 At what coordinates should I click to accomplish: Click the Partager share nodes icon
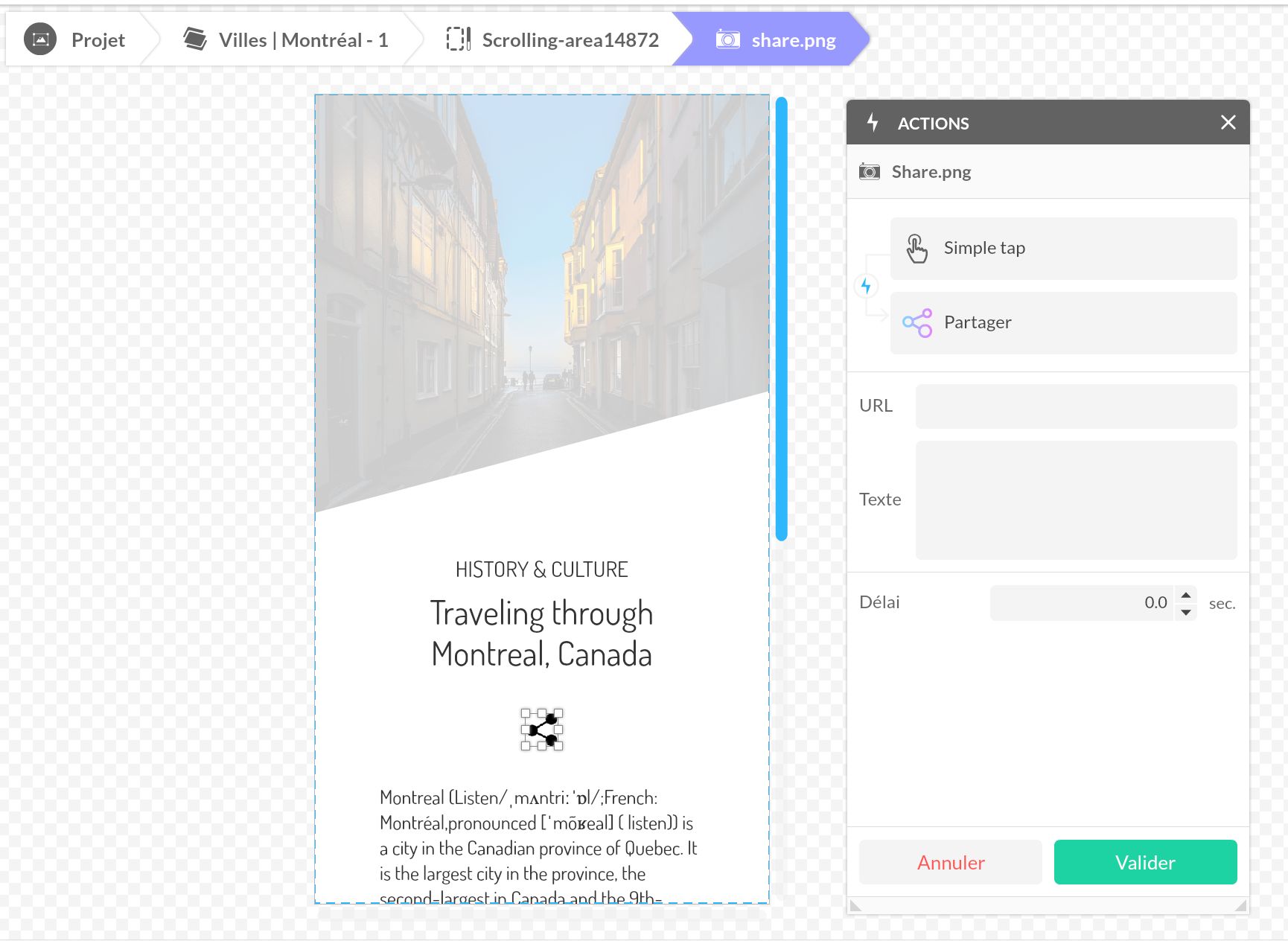point(916,323)
